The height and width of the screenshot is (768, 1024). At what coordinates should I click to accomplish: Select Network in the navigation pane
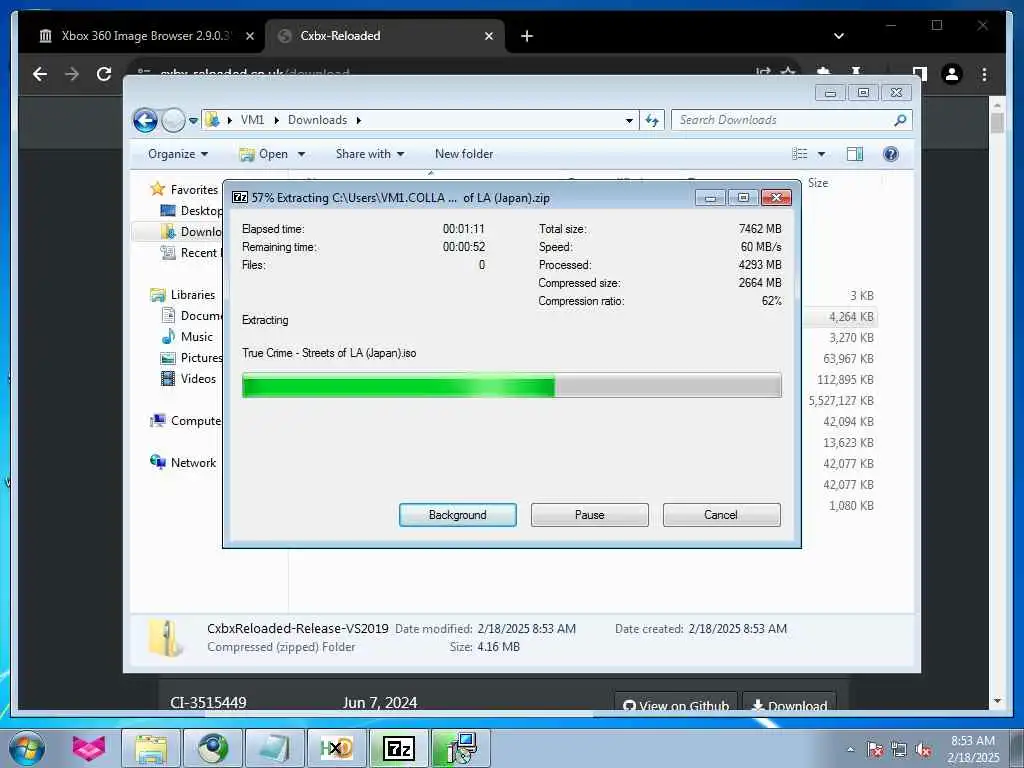point(183,463)
